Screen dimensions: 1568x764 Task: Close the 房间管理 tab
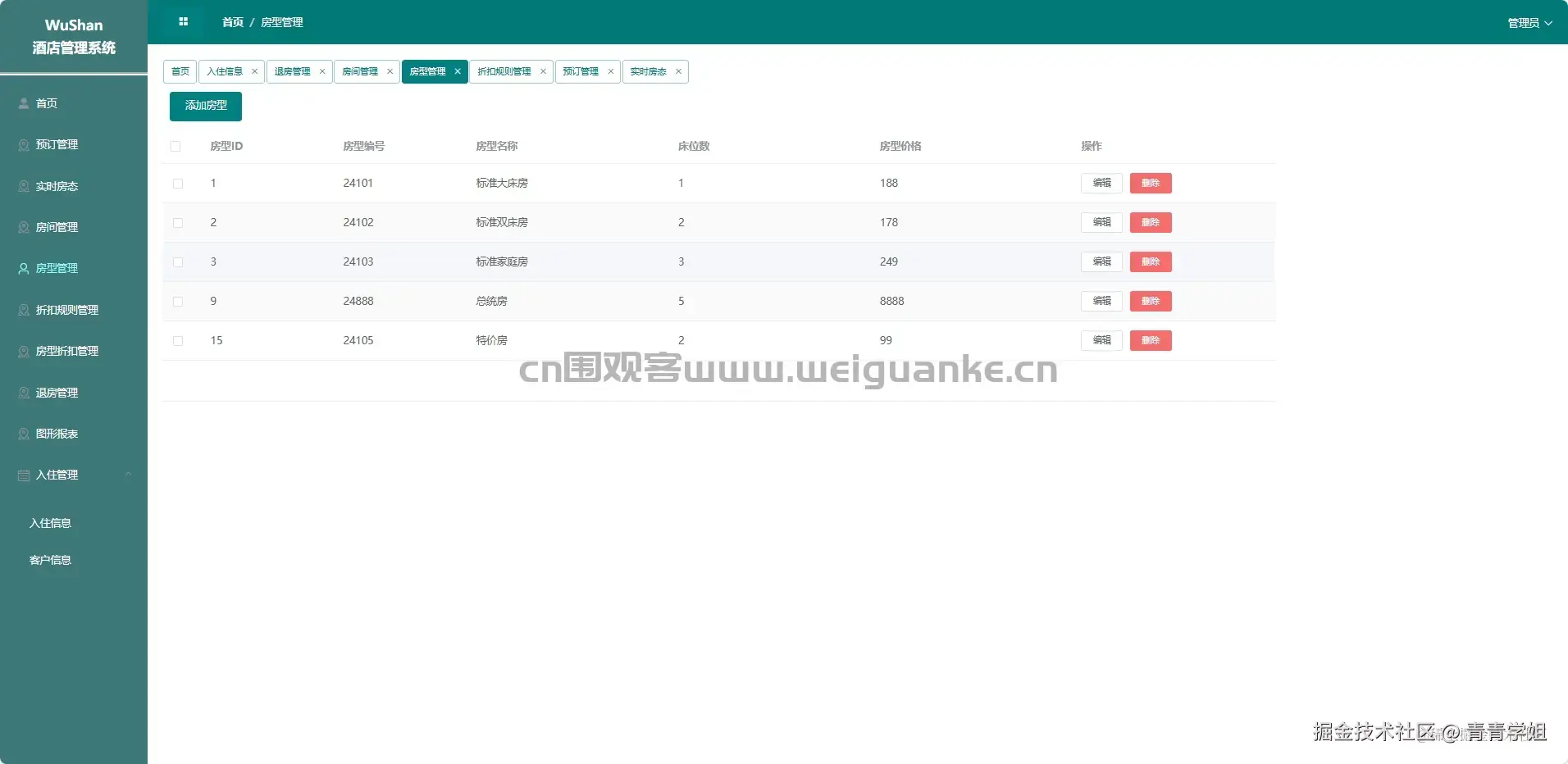390,71
